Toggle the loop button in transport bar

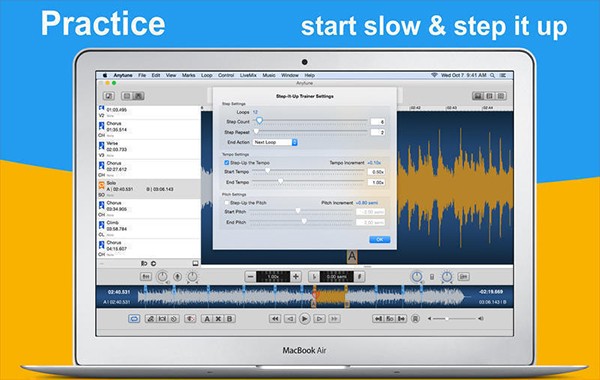click(134, 319)
